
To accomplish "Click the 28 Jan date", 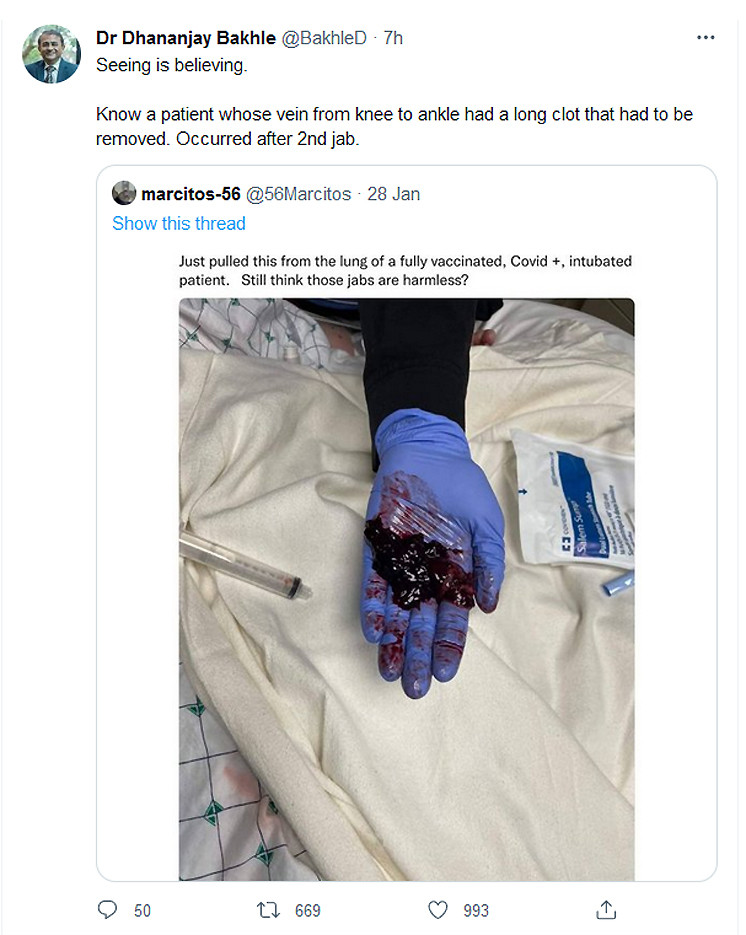I will pos(394,194).
